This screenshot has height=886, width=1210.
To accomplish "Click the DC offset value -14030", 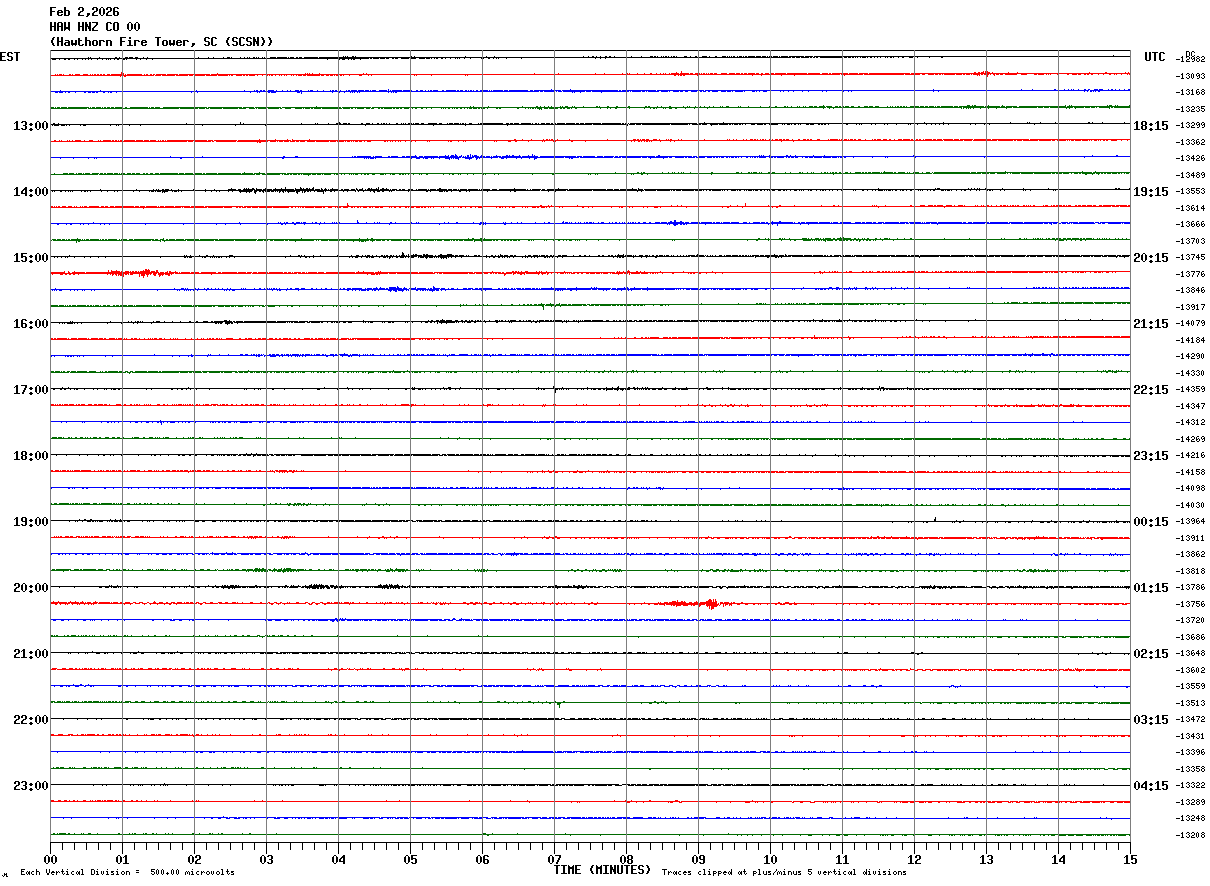I will click(x=1191, y=505).
